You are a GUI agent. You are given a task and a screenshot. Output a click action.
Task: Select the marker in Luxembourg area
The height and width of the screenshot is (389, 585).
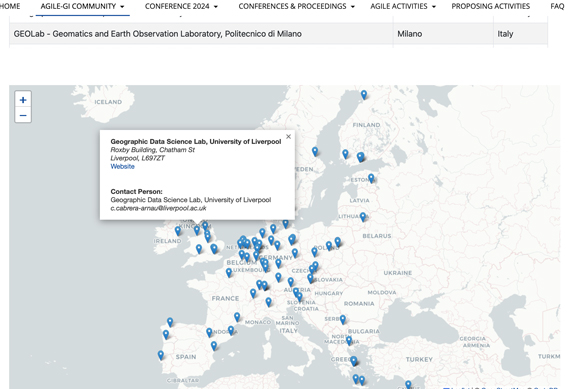point(229,273)
